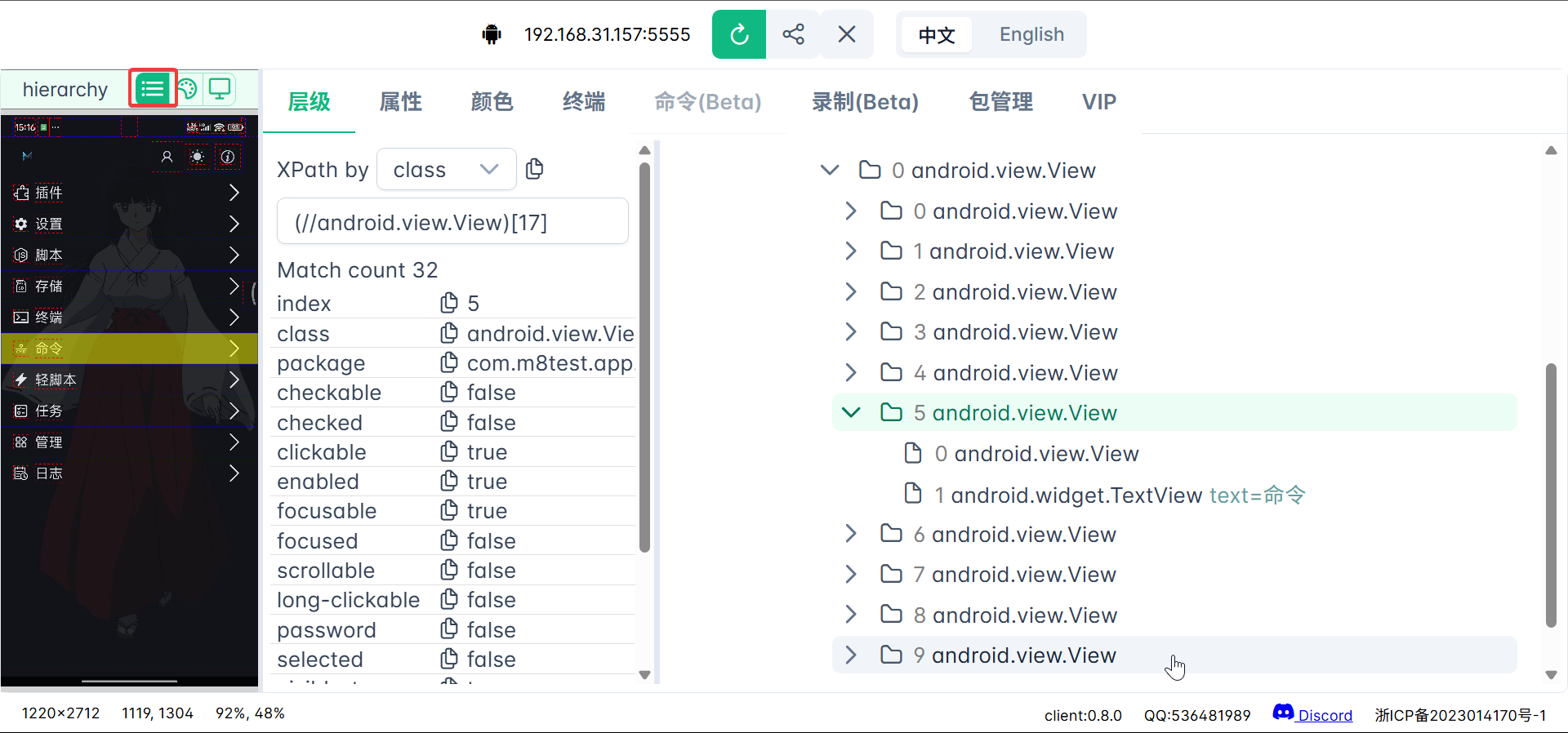The height and width of the screenshot is (733, 1568).
Task: Select the hierarchy list view icon
Action: click(x=153, y=88)
